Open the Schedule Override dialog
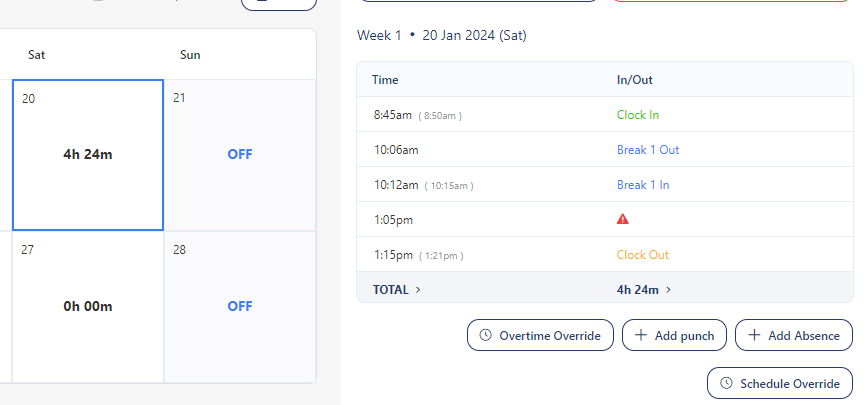 780,383
